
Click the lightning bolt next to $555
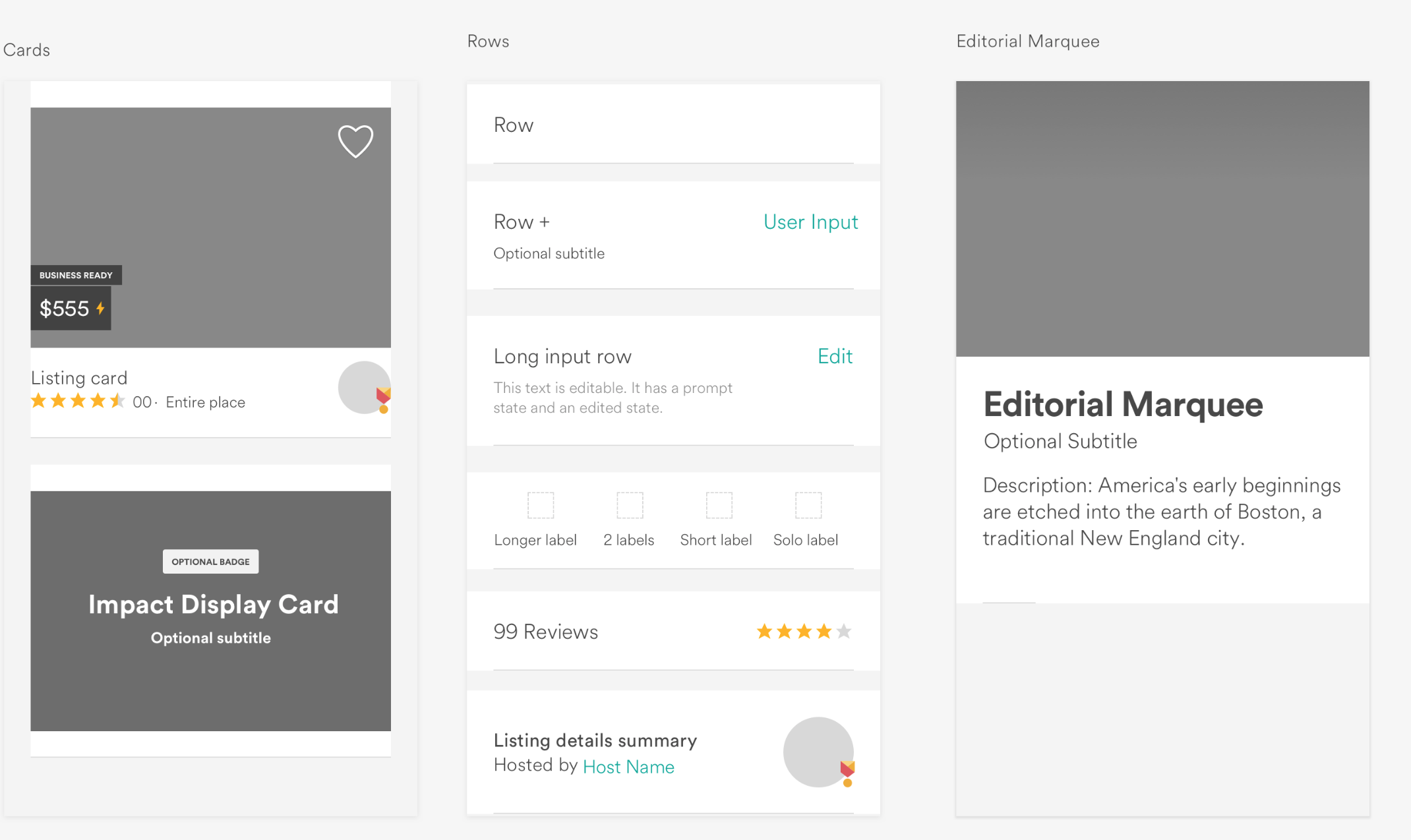click(x=100, y=308)
